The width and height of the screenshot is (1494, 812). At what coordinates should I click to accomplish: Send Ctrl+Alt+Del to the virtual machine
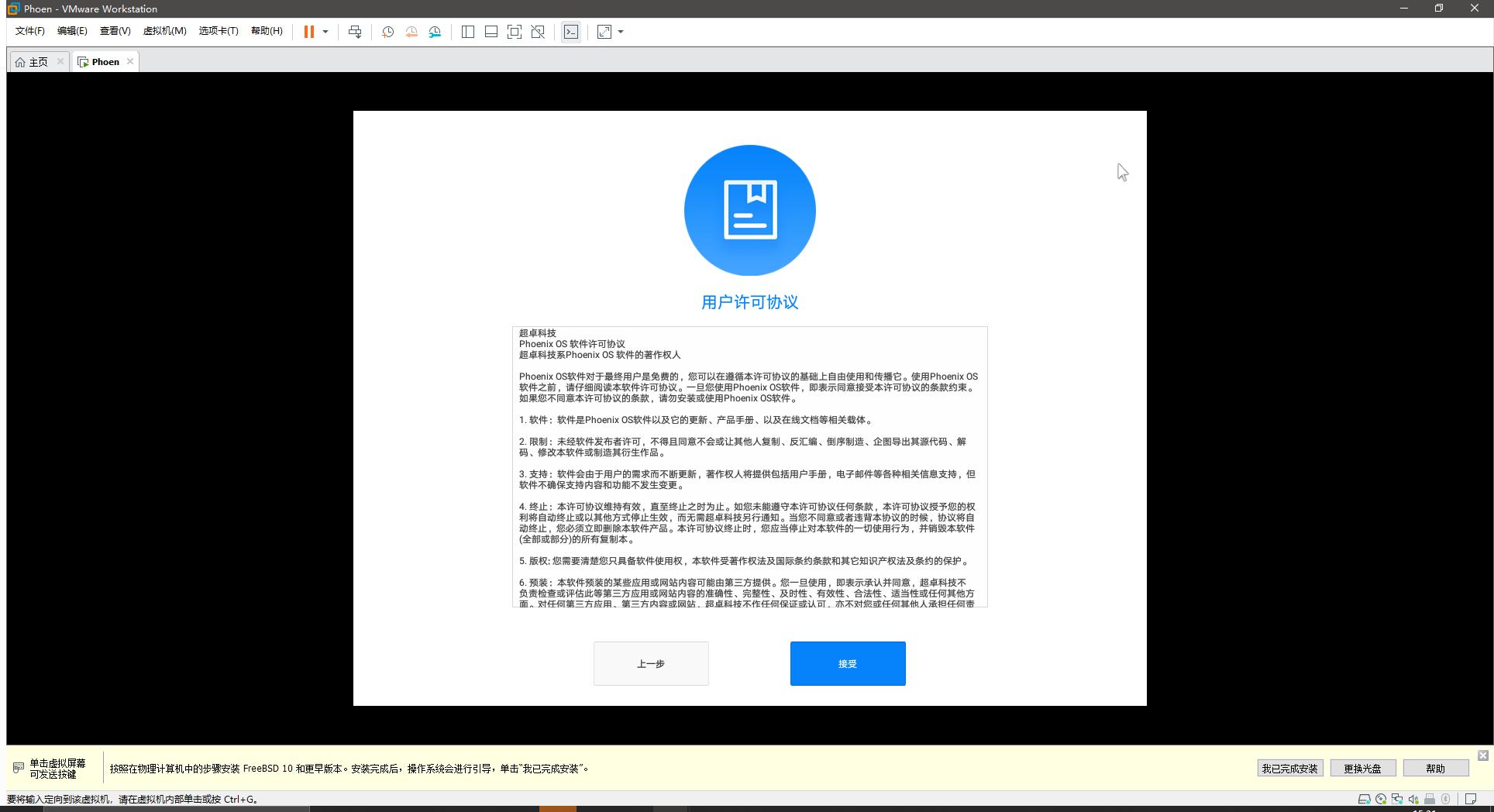pyautogui.click(x=355, y=32)
